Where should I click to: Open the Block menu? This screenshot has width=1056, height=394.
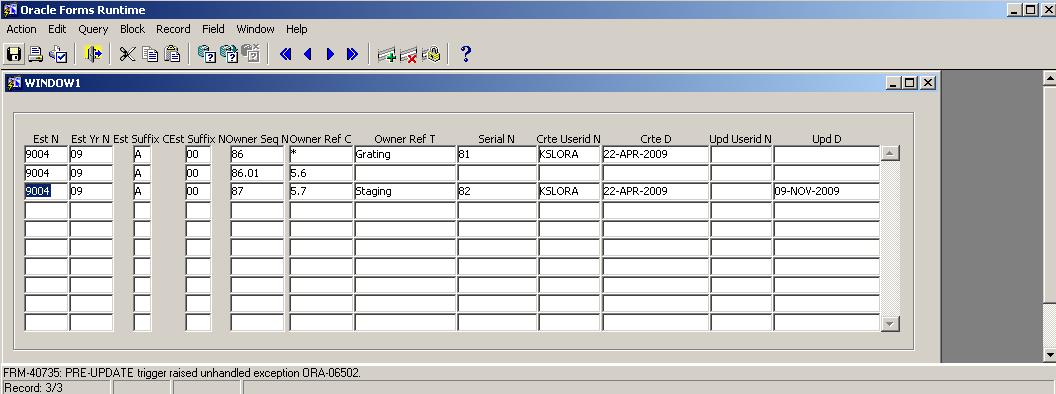[x=132, y=29]
